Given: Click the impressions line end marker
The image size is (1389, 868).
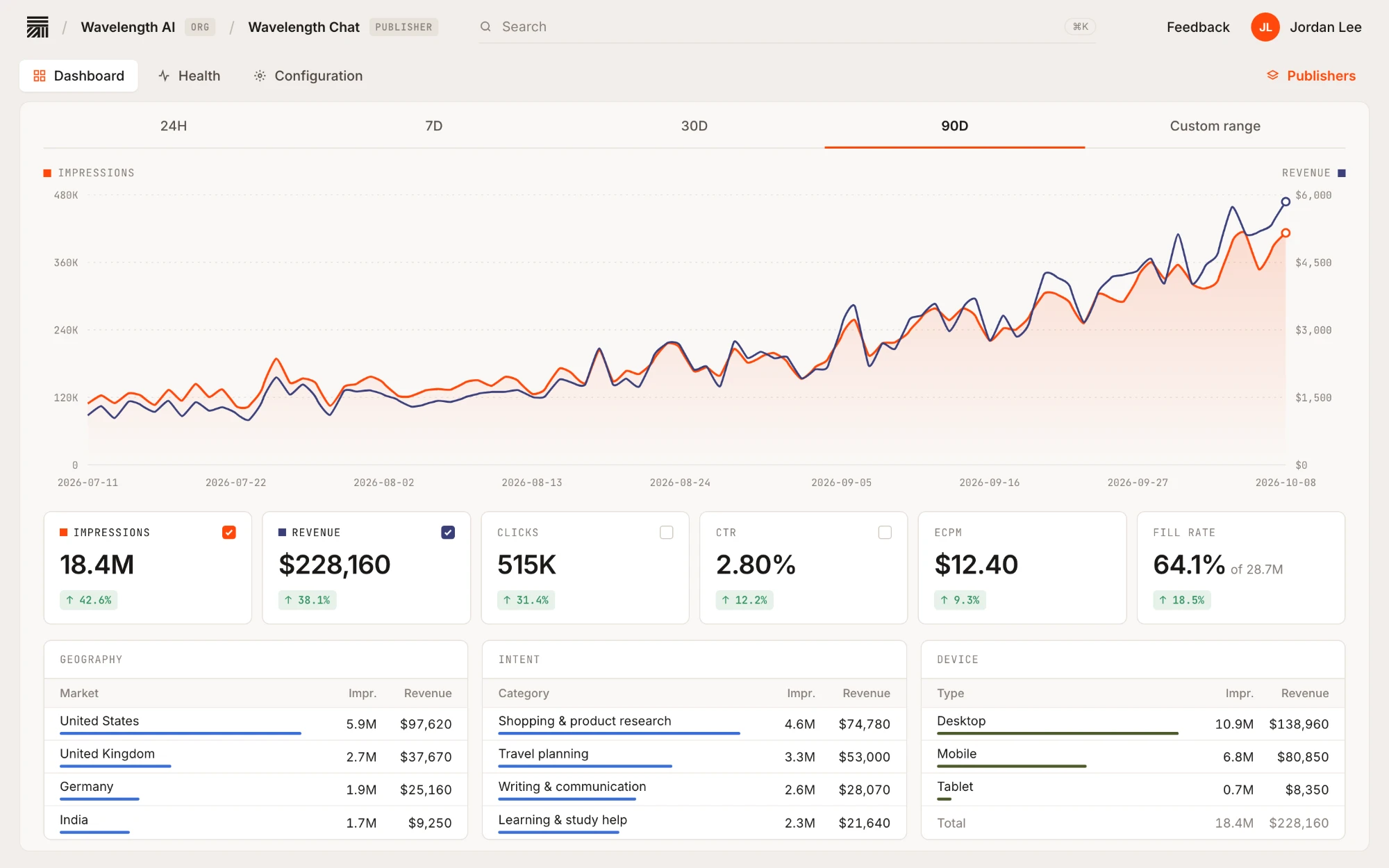Looking at the screenshot, I should (1286, 233).
